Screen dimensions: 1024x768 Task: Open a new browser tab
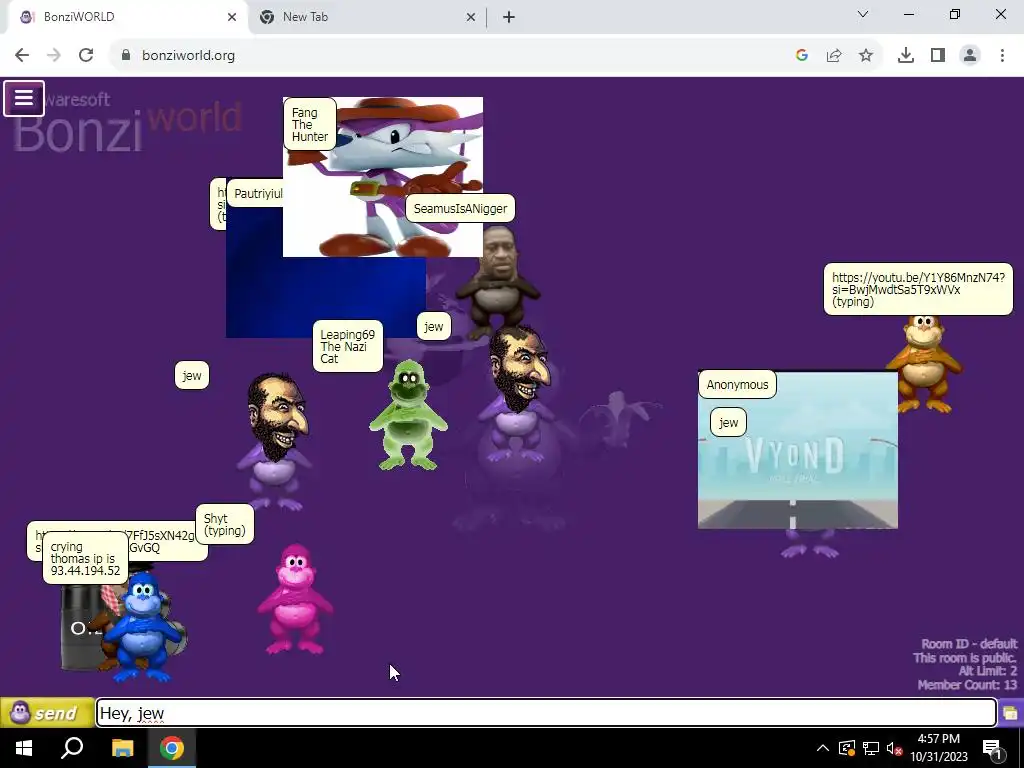509,17
